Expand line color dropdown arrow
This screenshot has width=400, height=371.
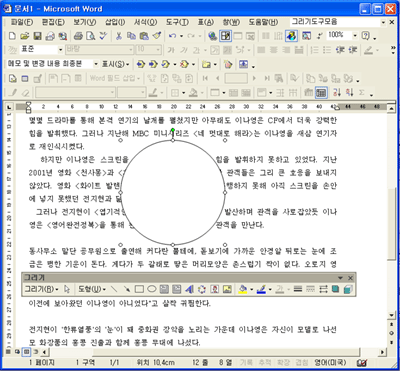270,289
